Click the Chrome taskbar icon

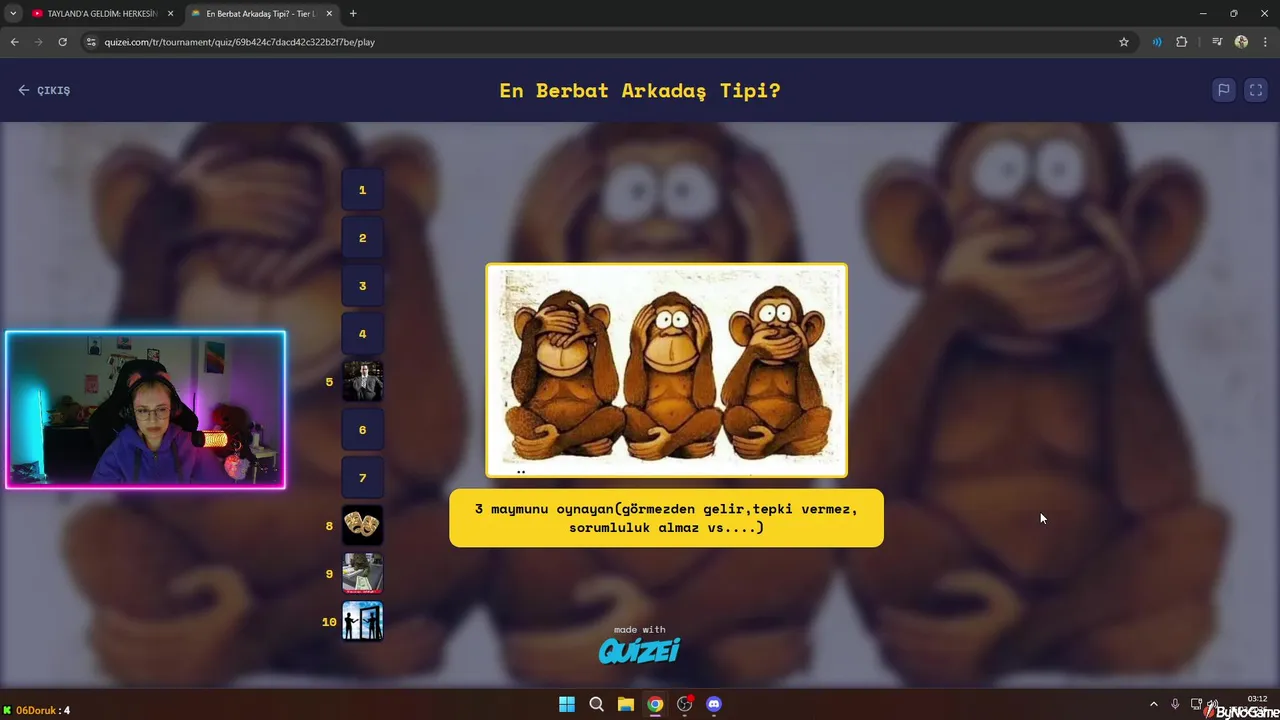655,704
